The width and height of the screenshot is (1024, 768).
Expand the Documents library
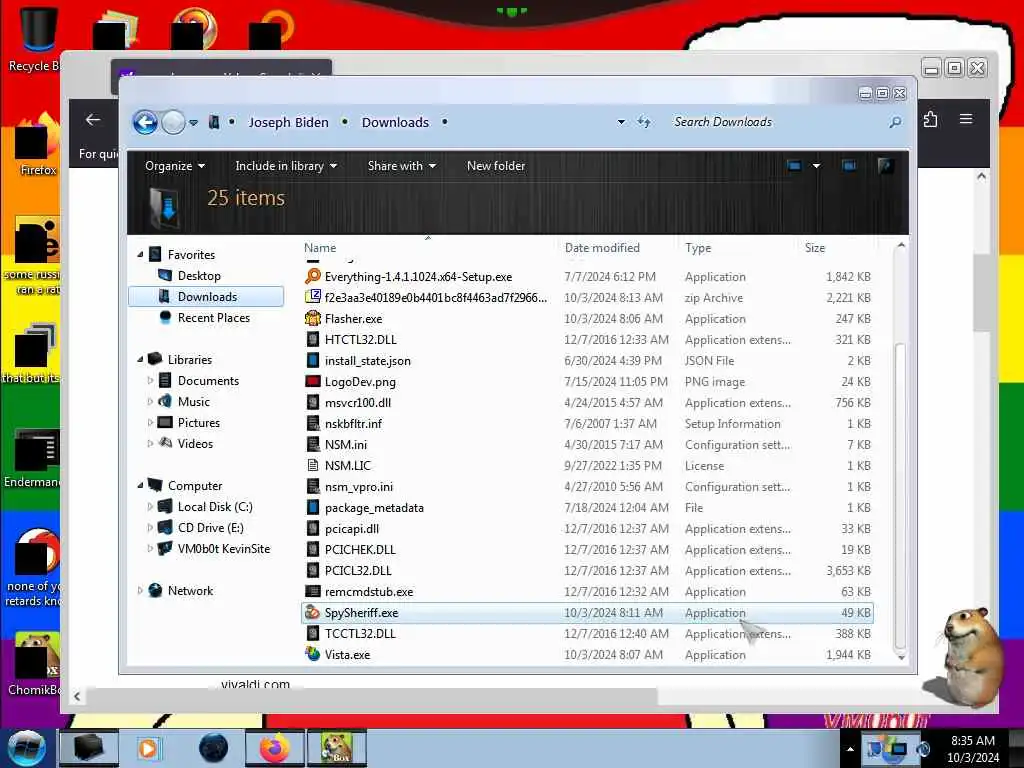click(150, 381)
